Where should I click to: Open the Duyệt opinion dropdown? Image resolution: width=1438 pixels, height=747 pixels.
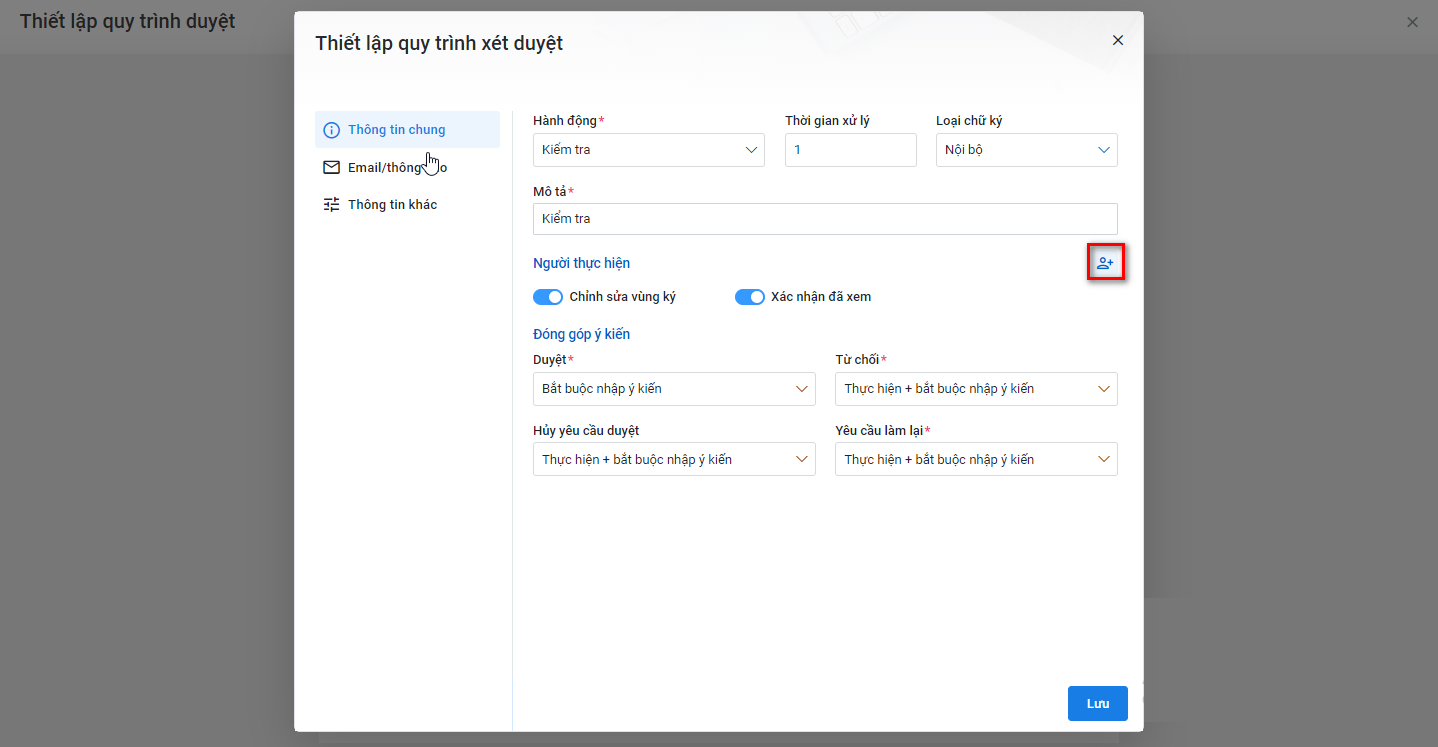point(674,389)
